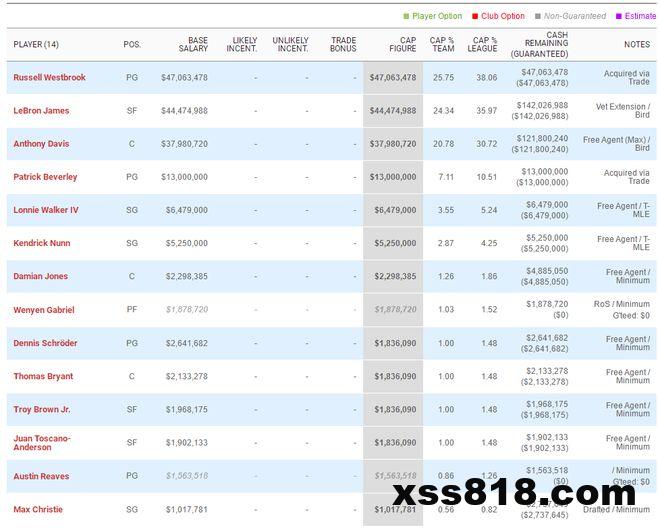Select Beverley's 10.51 cap % league value
The width and height of the screenshot is (660, 530).
(487, 177)
